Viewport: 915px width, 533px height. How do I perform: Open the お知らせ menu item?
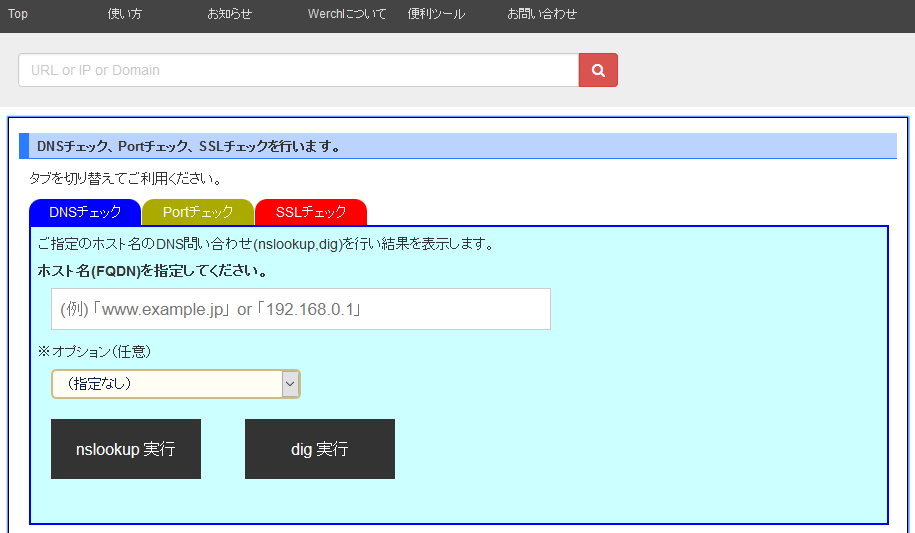point(229,14)
